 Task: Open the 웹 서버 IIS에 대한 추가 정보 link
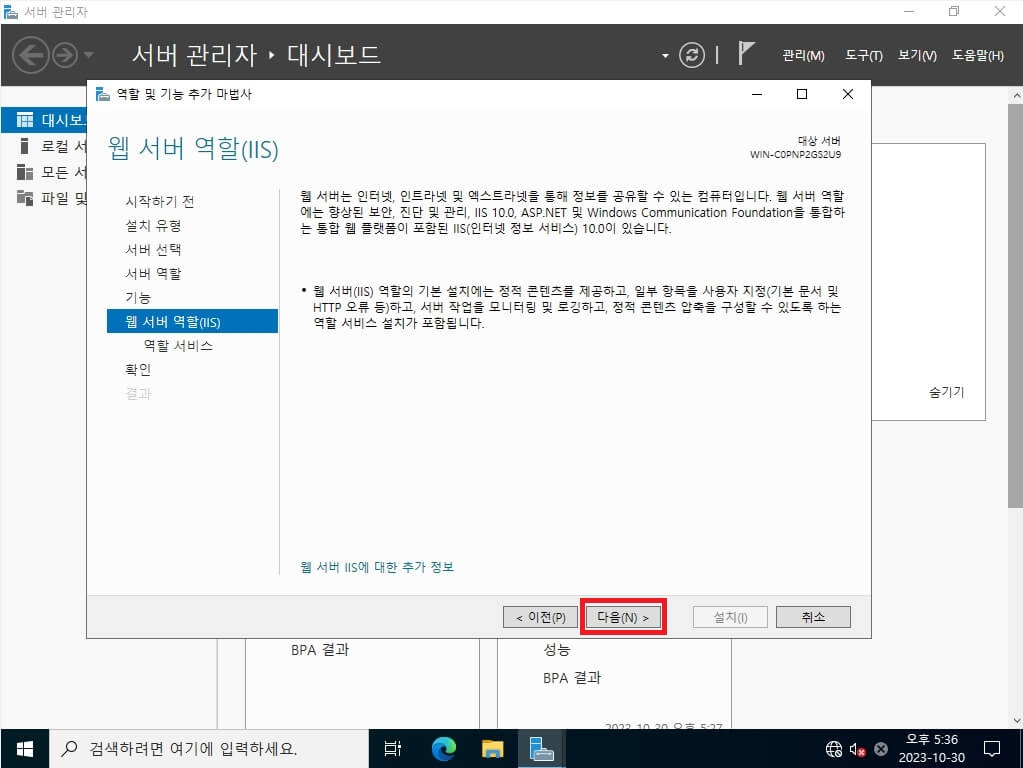click(x=376, y=567)
